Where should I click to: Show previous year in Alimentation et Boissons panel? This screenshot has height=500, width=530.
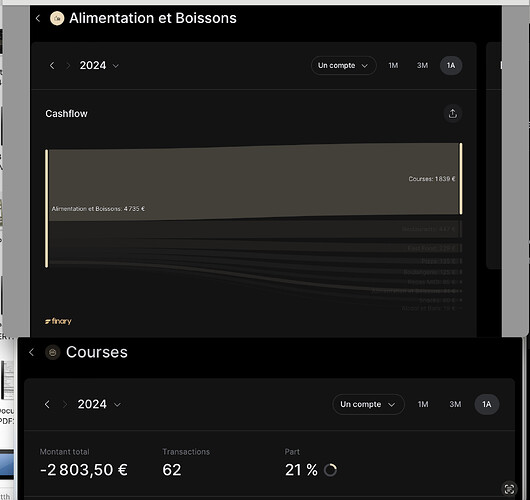52,66
